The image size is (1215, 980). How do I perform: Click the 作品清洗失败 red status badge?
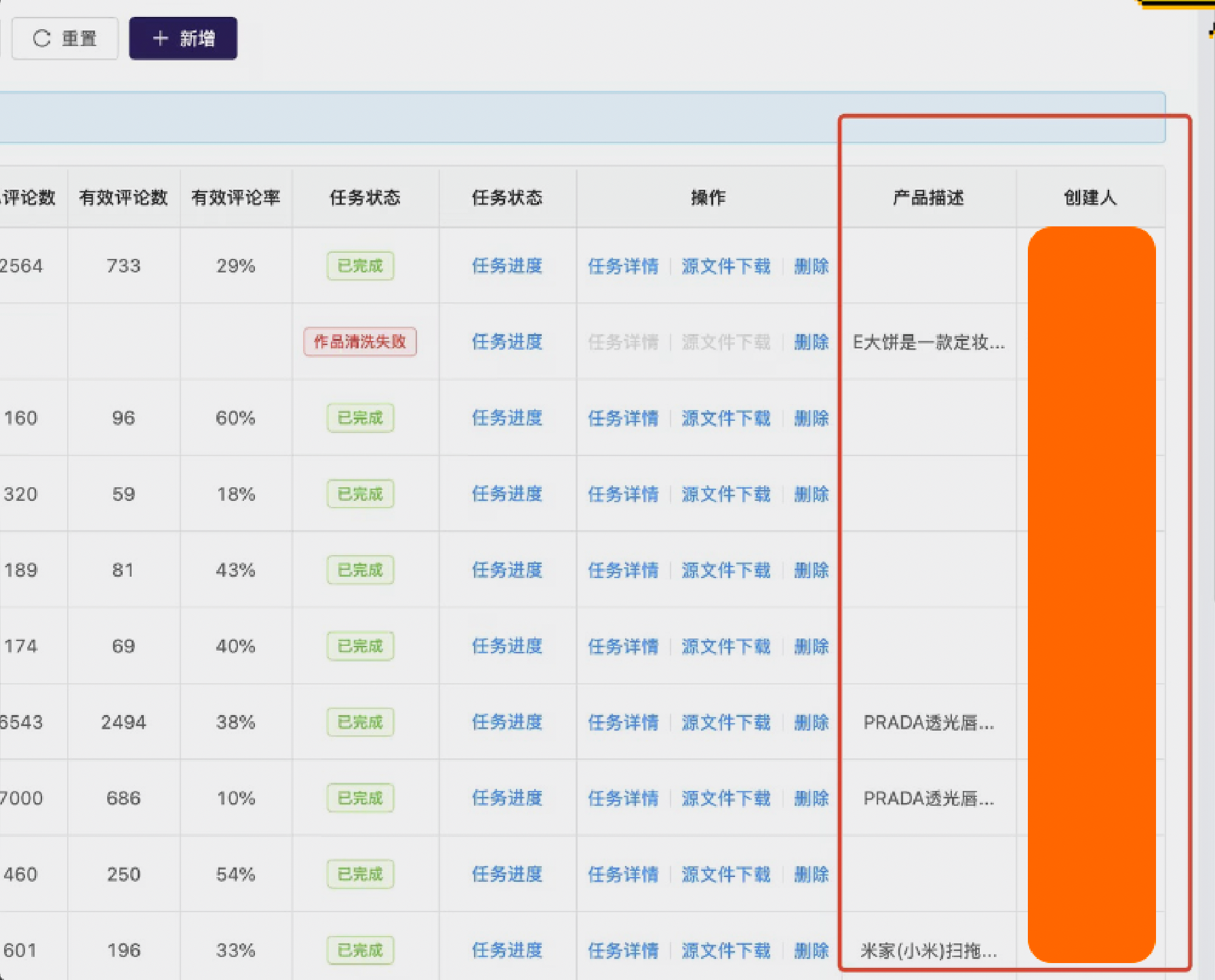click(x=359, y=342)
